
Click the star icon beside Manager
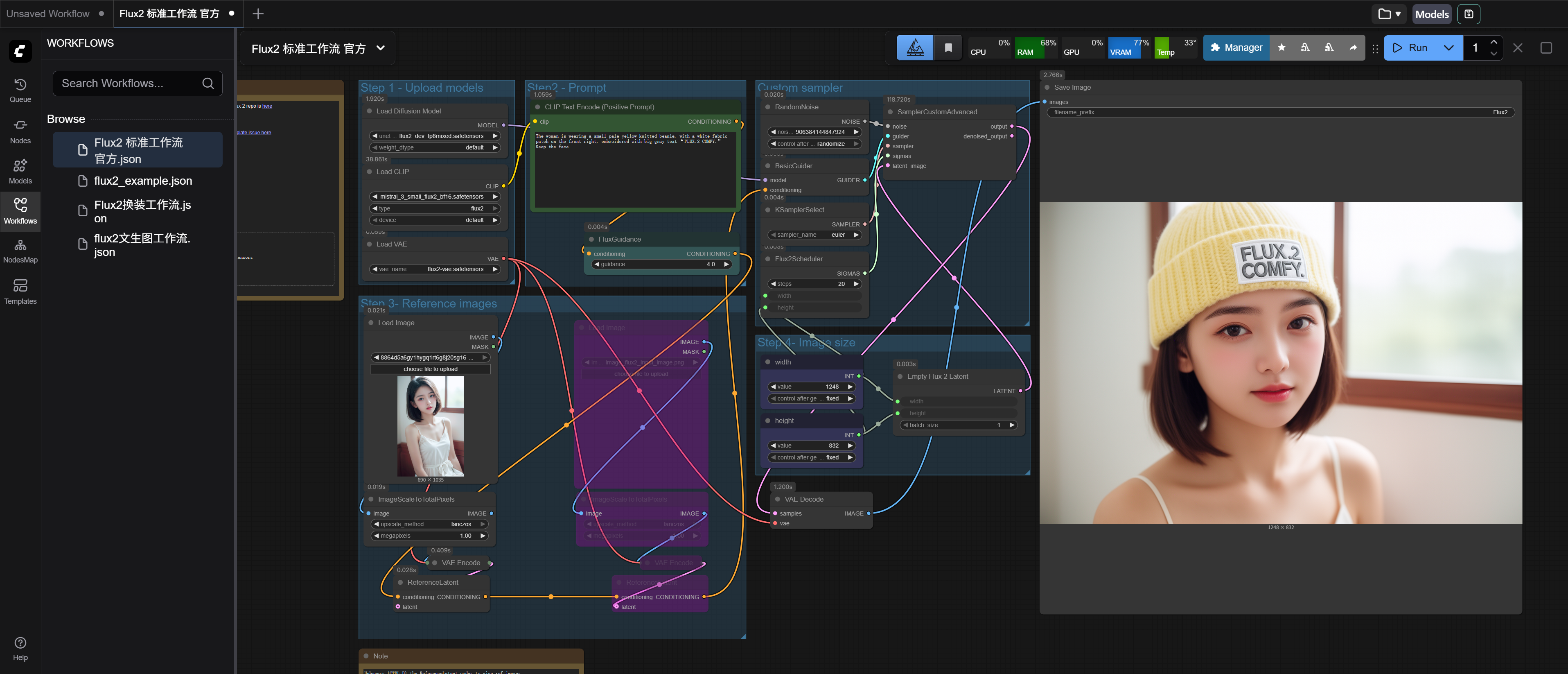(x=1281, y=47)
